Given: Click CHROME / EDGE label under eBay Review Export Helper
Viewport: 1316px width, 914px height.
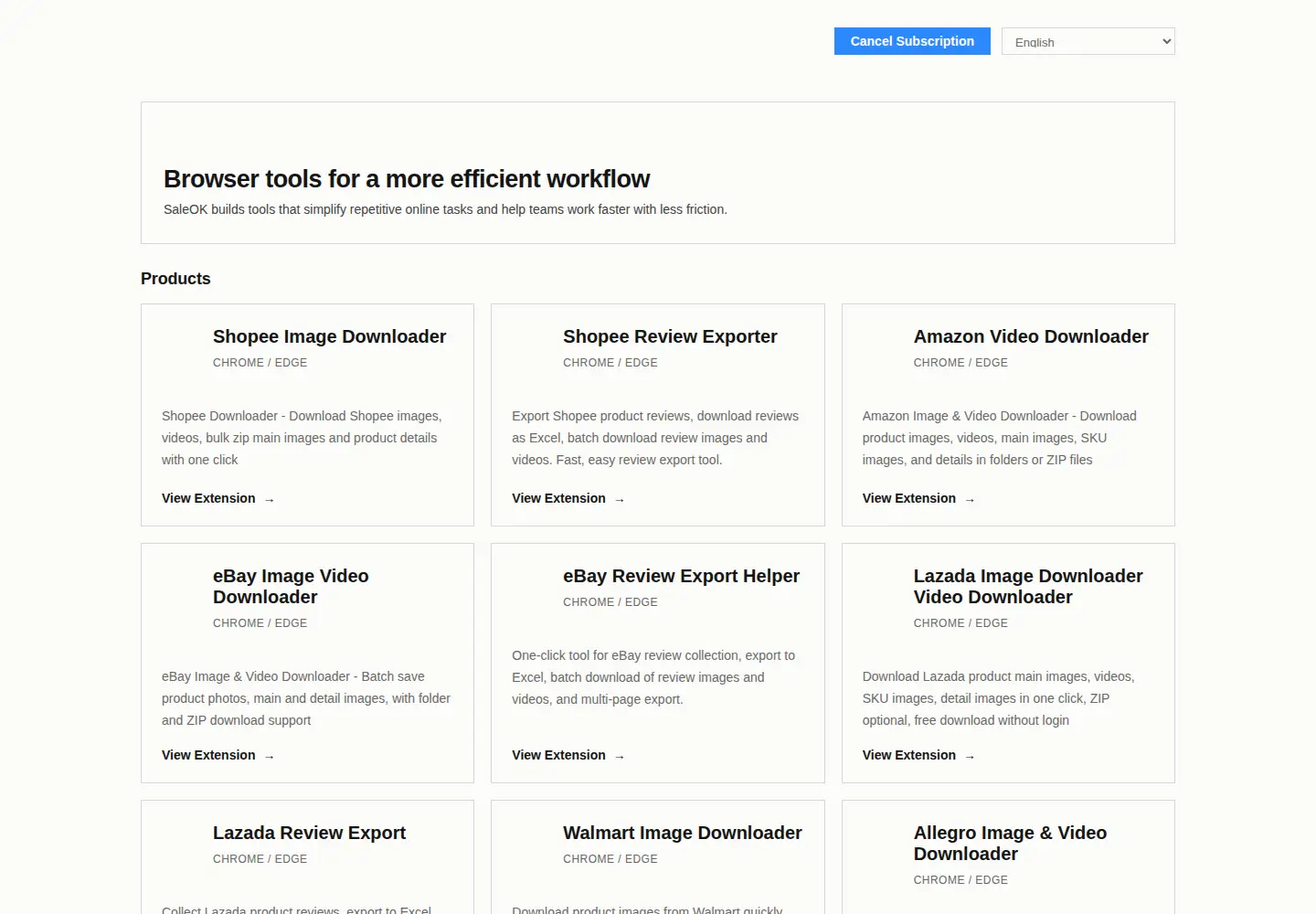Looking at the screenshot, I should point(610,602).
